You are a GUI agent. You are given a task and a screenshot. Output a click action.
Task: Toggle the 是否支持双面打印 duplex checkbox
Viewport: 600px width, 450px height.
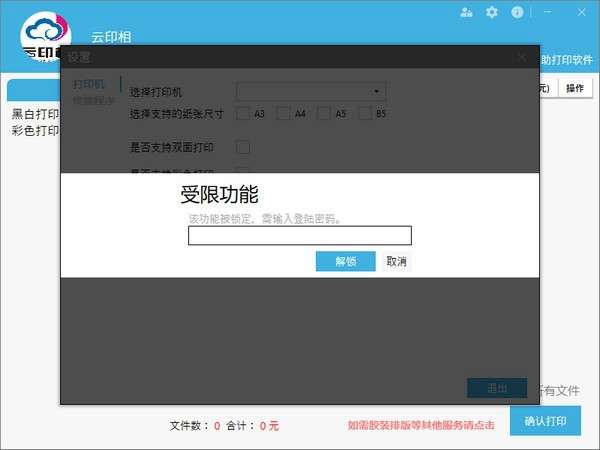point(243,148)
